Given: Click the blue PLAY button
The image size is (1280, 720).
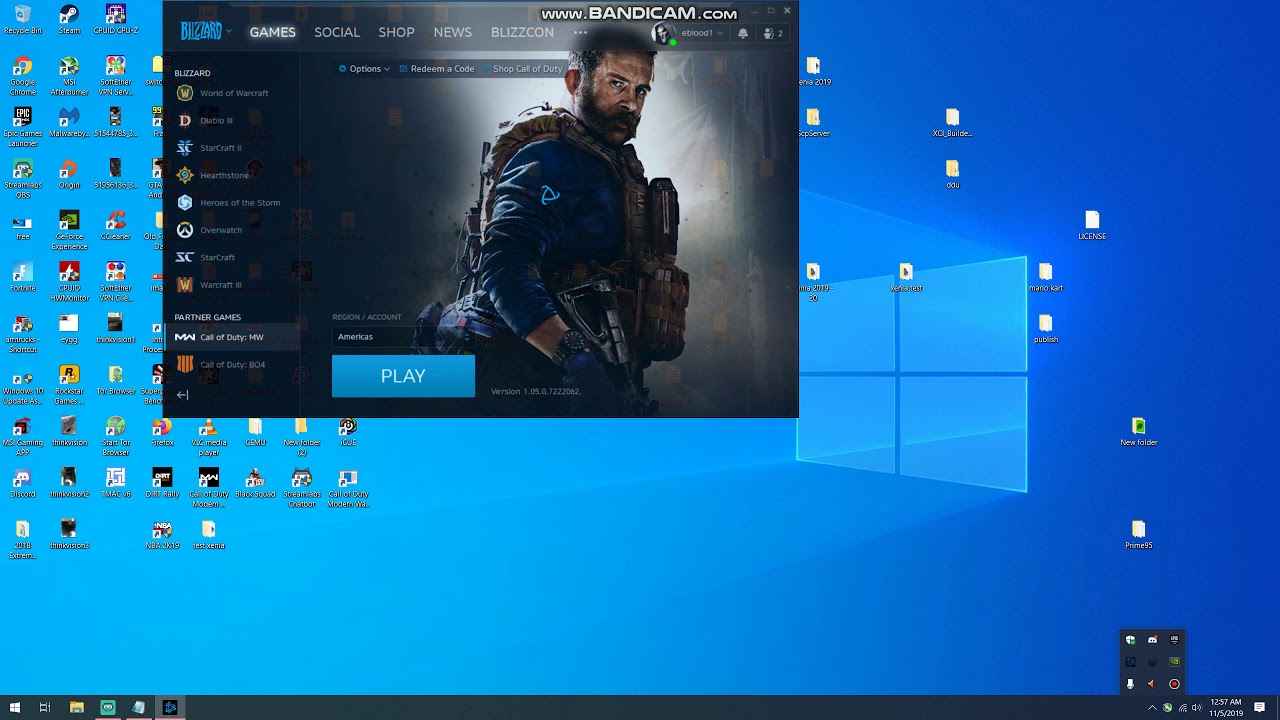Looking at the screenshot, I should 403,376.
